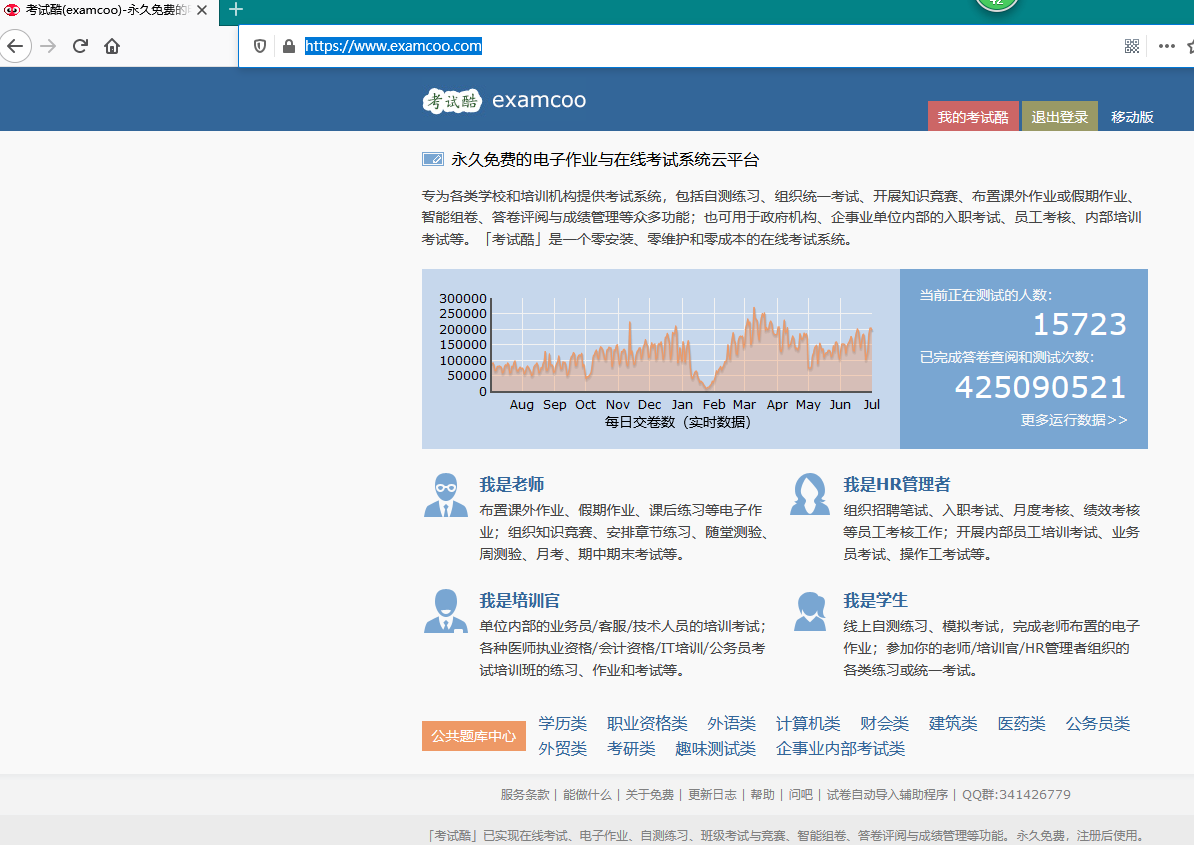The width and height of the screenshot is (1194, 845).
Task: Go back to the previous page
Action: click(x=15, y=46)
